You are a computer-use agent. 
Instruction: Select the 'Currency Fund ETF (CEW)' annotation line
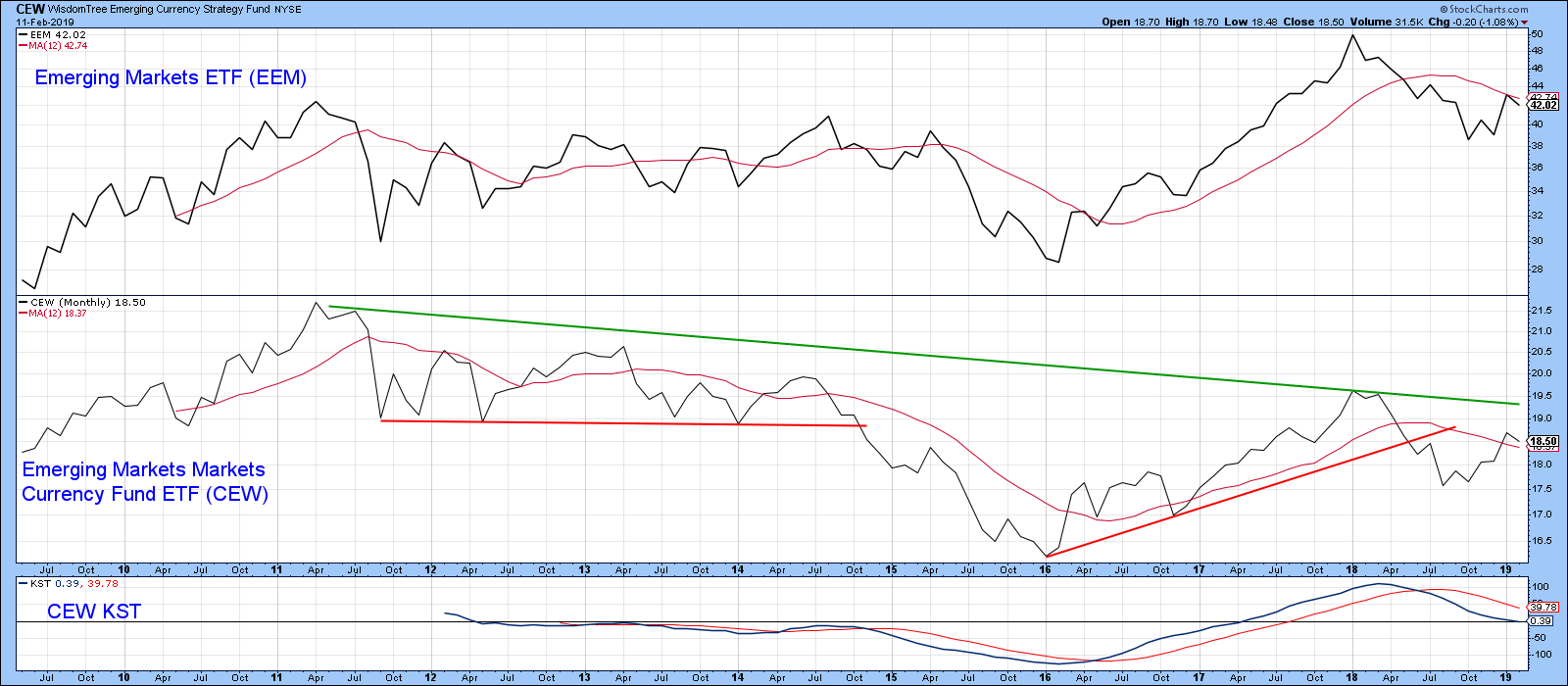pyautogui.click(x=145, y=494)
